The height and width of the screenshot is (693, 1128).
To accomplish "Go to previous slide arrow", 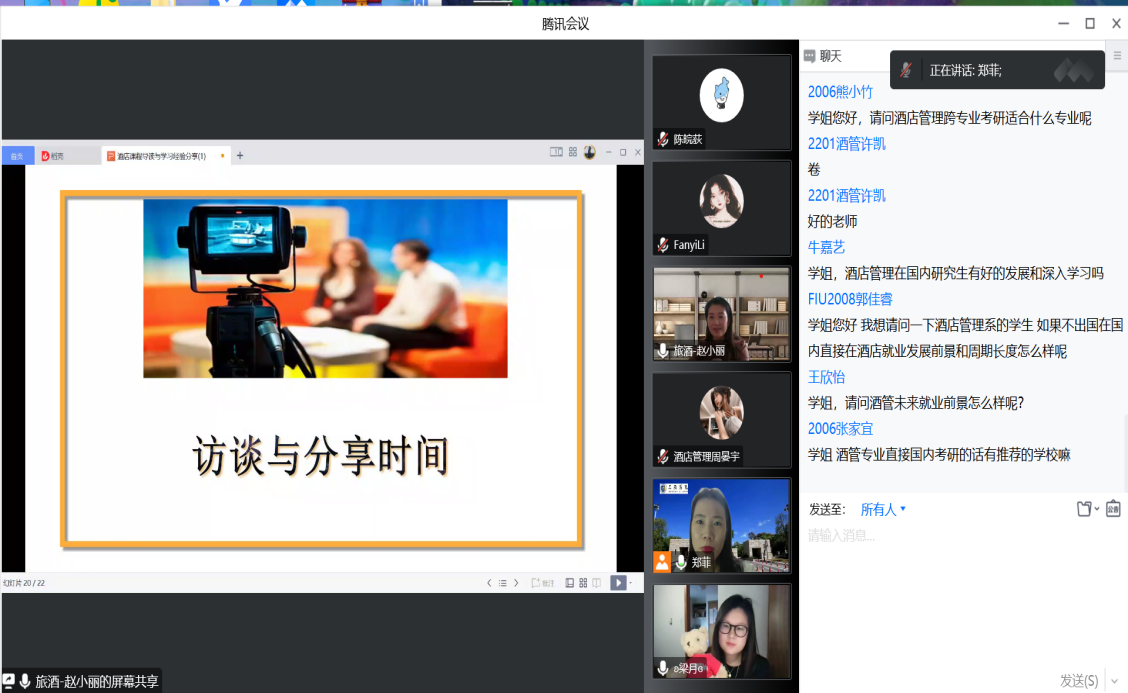I will pos(489,583).
